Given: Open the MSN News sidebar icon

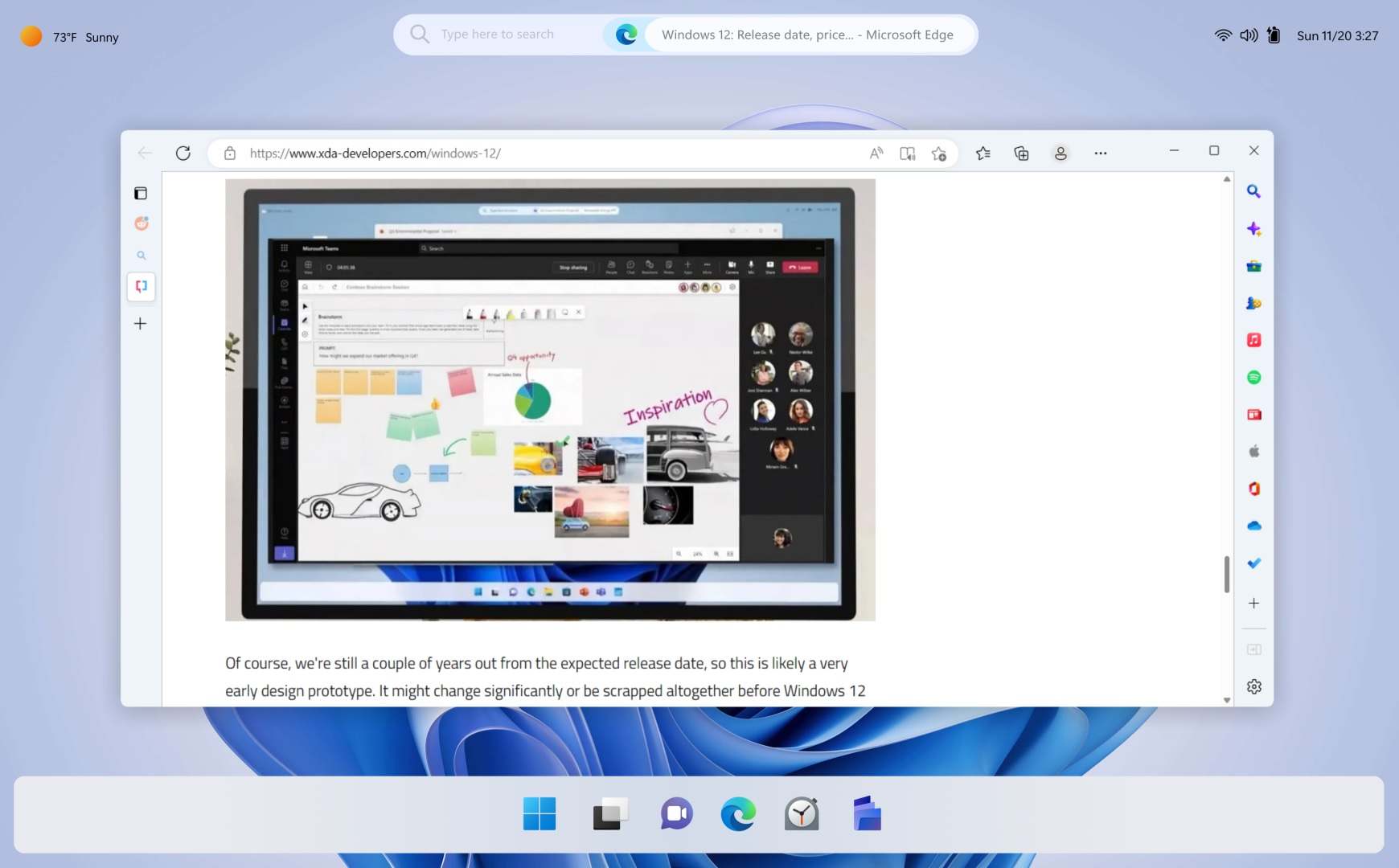Looking at the screenshot, I should click(1254, 415).
